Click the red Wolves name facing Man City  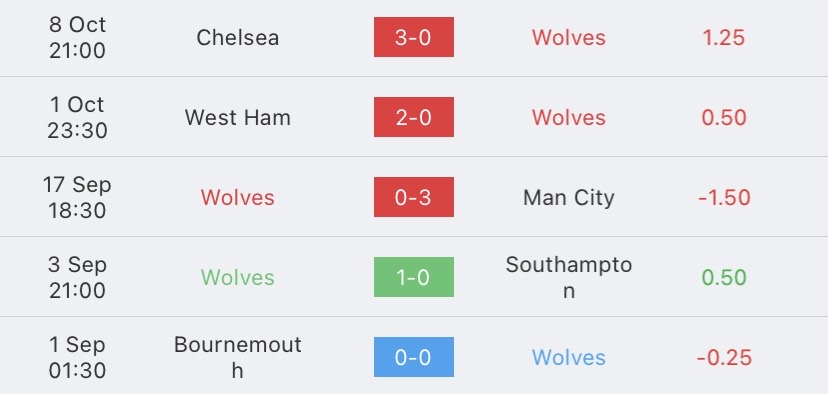coord(238,198)
